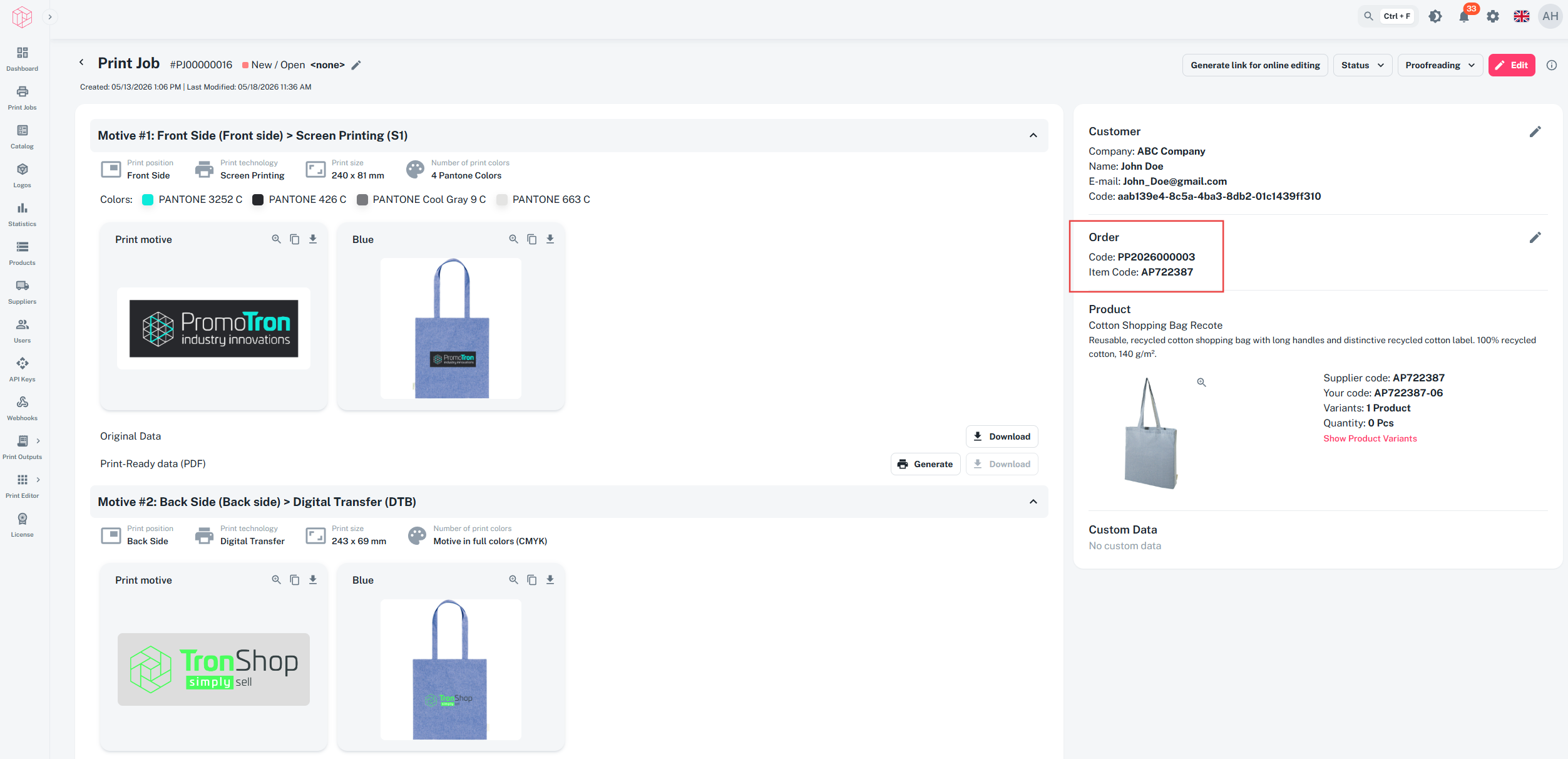Open License in the sidebar

(22, 525)
